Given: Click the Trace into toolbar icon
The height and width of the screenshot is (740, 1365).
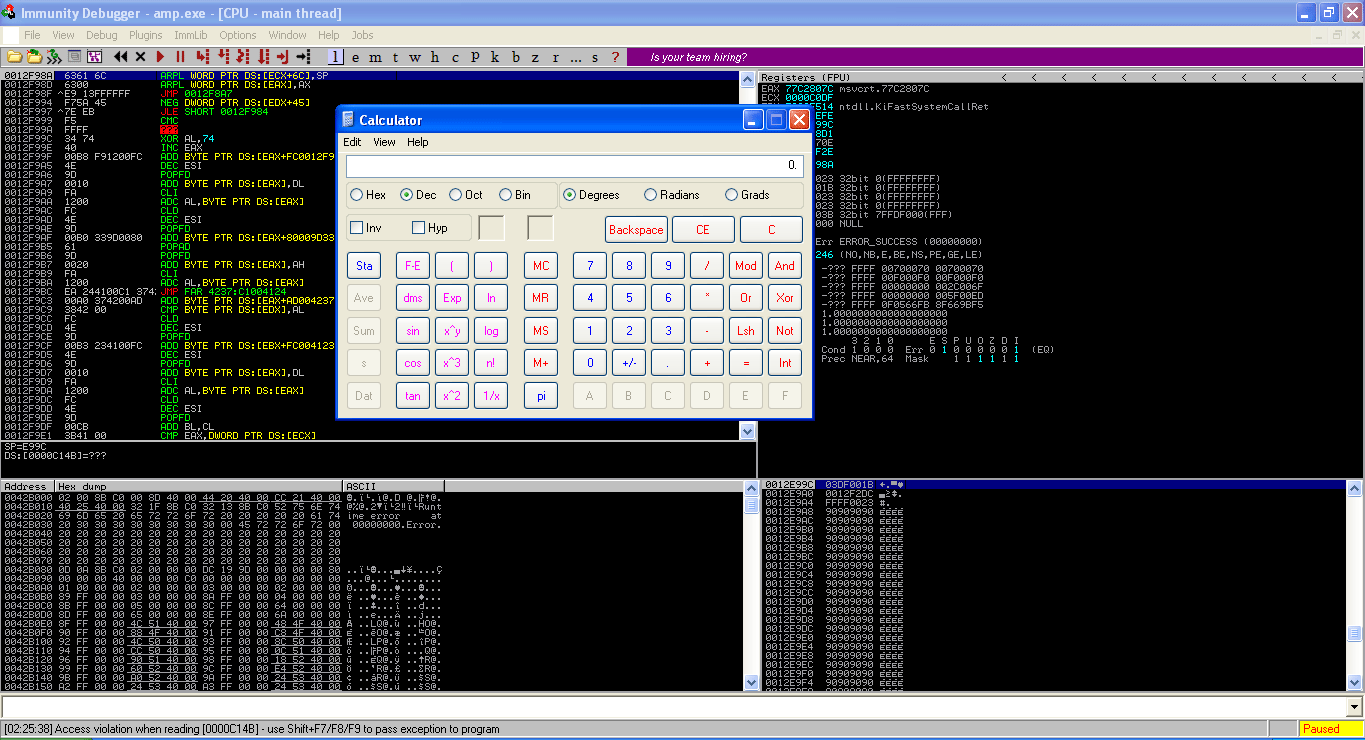Looking at the screenshot, I should [x=243, y=57].
